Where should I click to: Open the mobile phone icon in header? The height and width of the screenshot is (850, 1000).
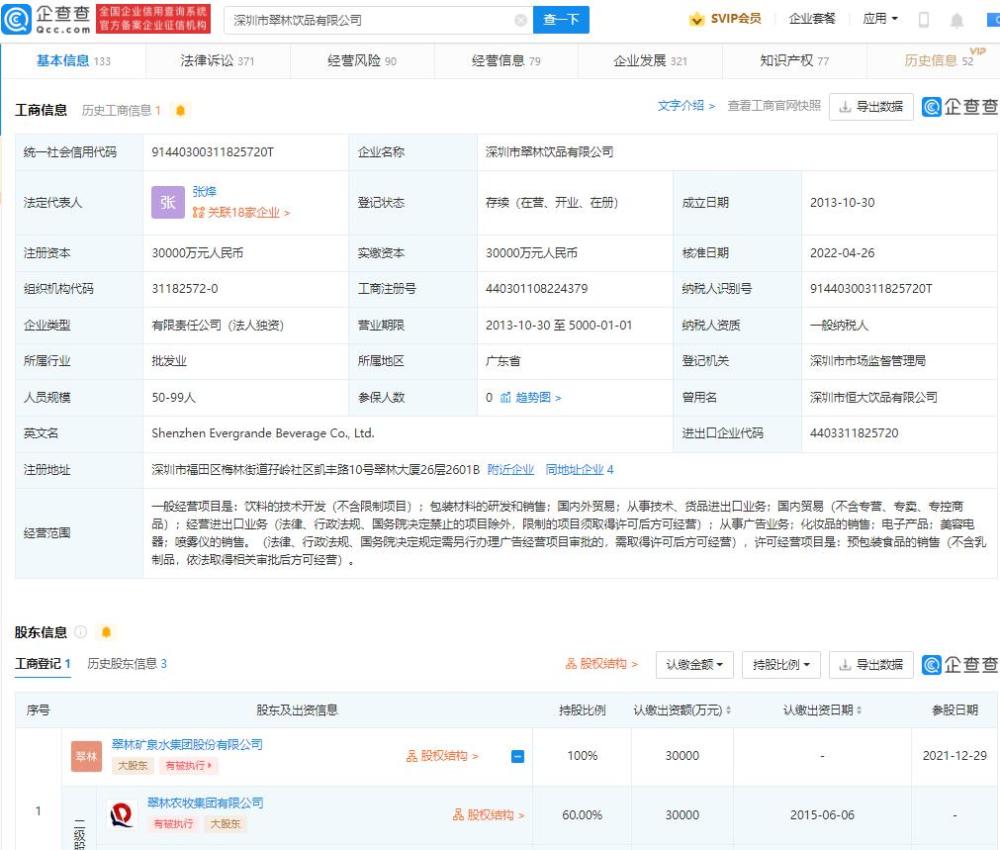(x=923, y=20)
